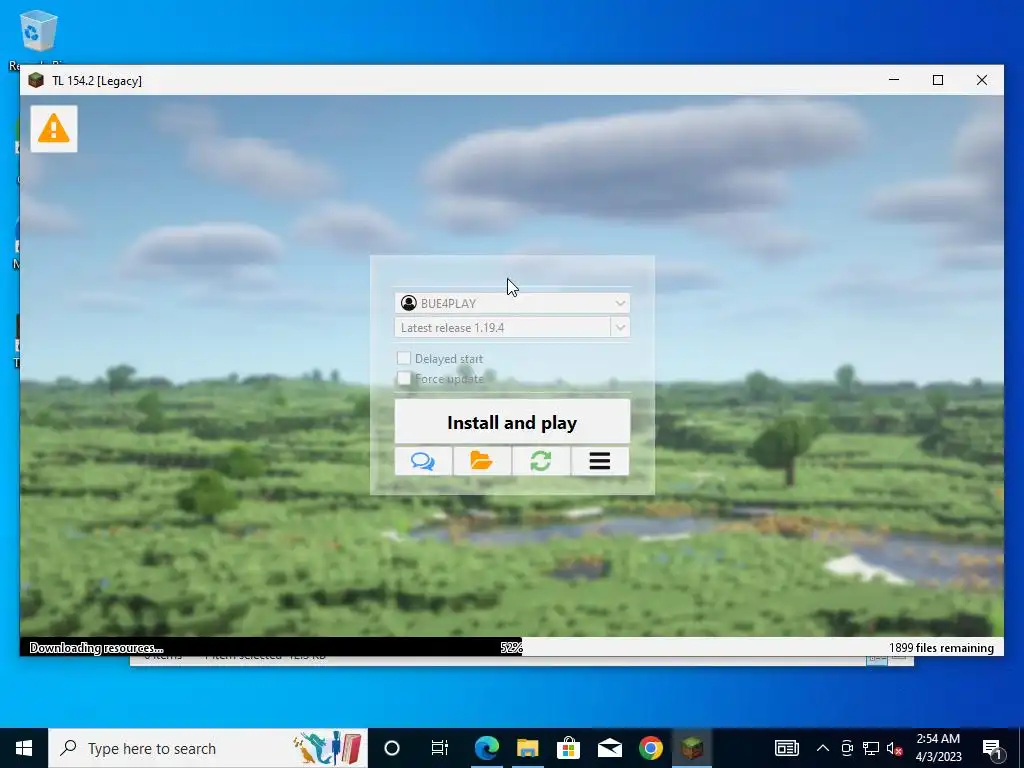Enable the Force update checkbox
This screenshot has width=1024, height=768.
[x=404, y=378]
